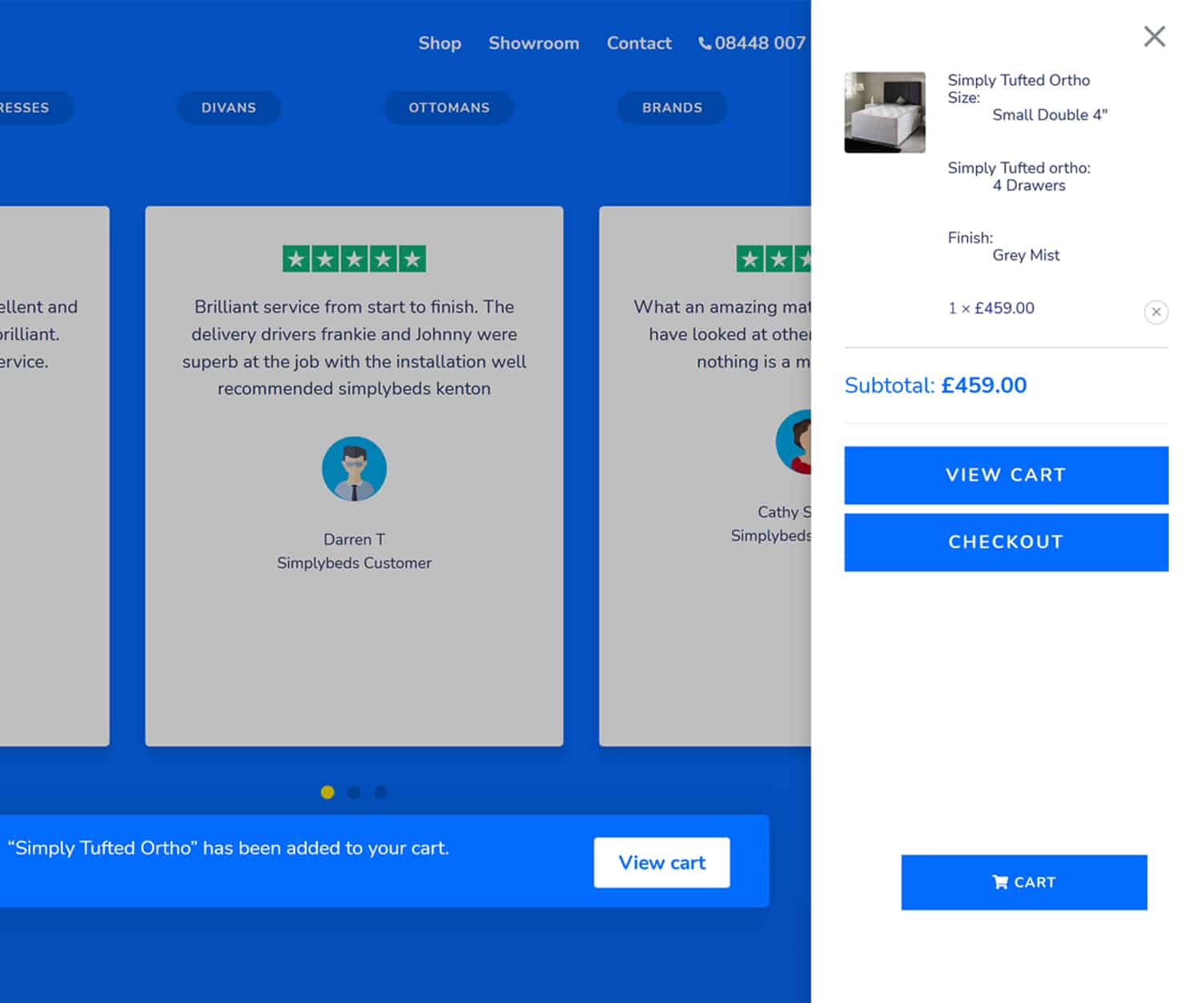
Task: Click the 'Small Double 4"' size value
Action: pos(1050,115)
